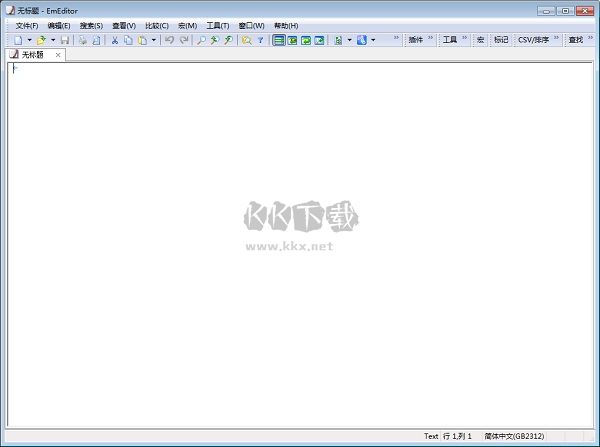Click the second green find icon

point(215,40)
